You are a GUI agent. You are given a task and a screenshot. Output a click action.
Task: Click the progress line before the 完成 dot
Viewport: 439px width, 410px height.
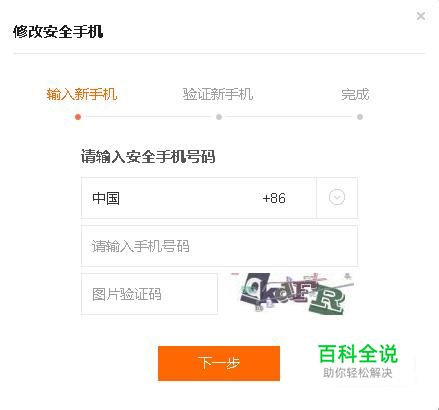289,117
